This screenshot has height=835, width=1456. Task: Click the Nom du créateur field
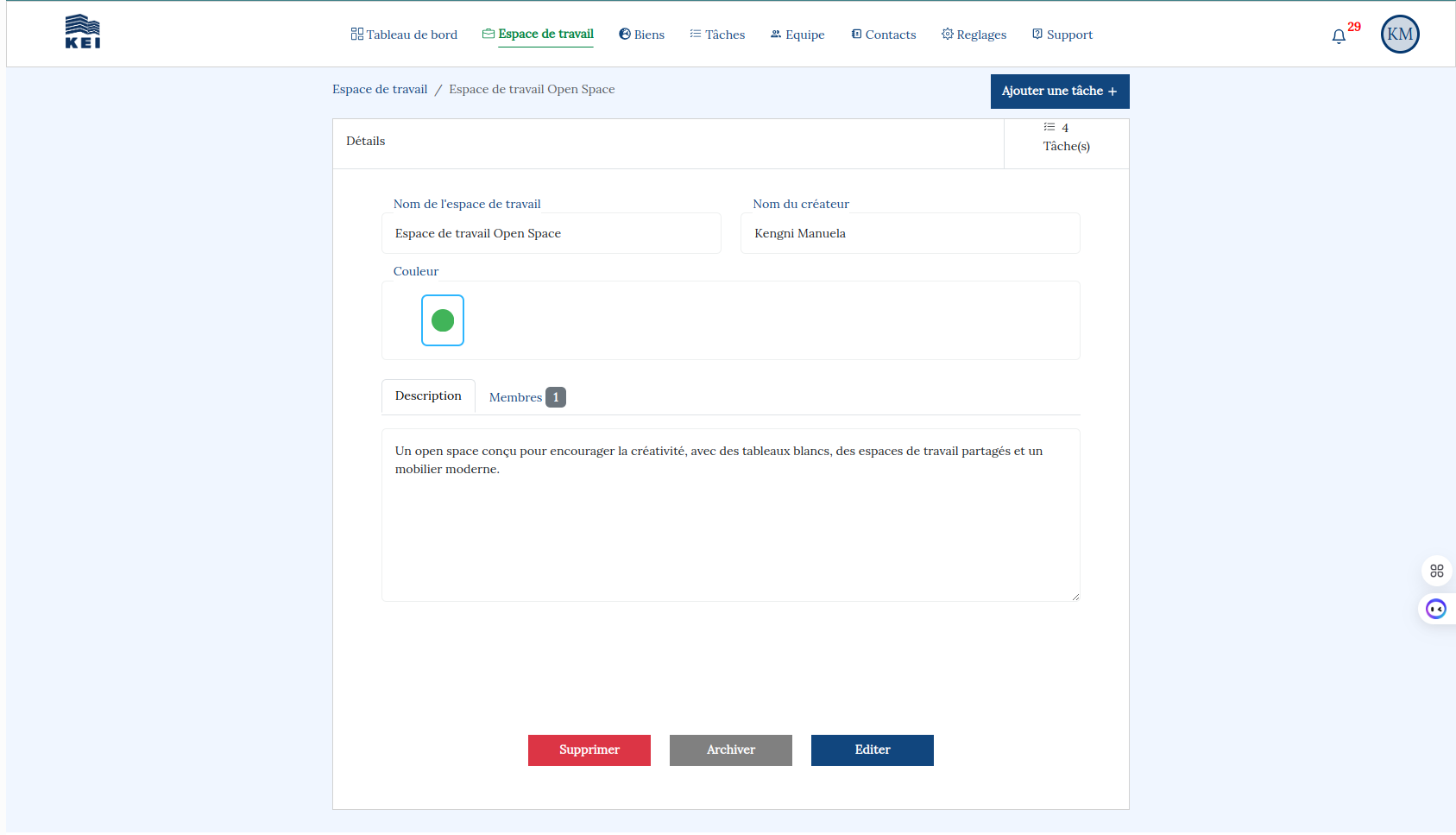tap(911, 233)
